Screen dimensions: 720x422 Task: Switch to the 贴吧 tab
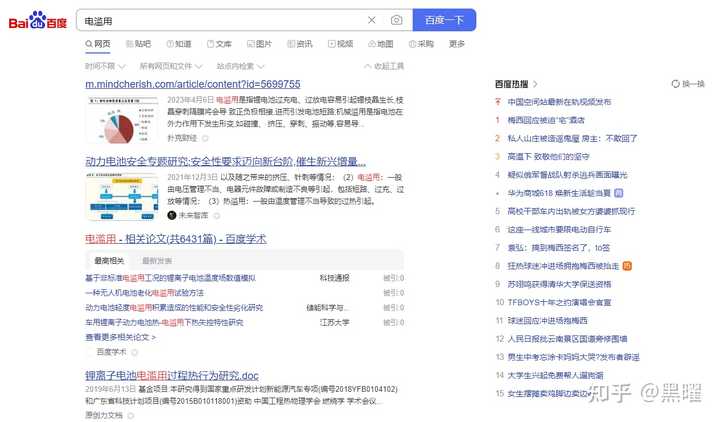pyautogui.click(x=138, y=44)
